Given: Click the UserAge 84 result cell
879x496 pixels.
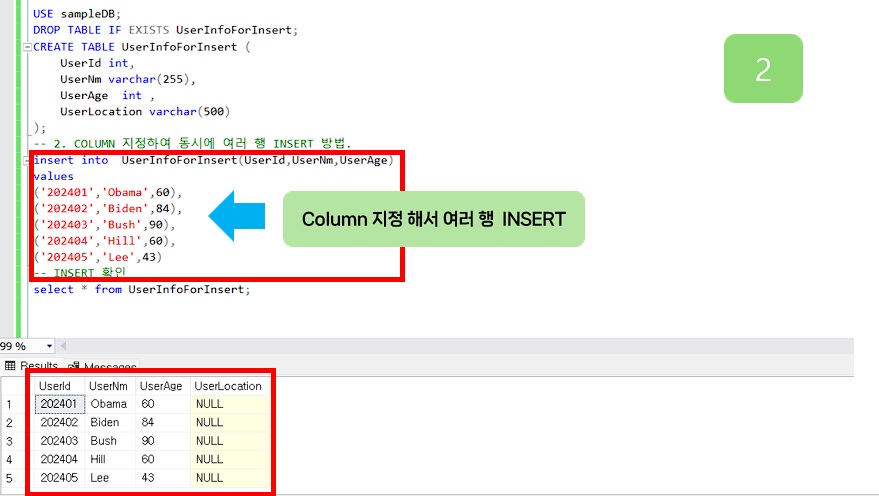Looking at the screenshot, I should pyautogui.click(x=163, y=423).
